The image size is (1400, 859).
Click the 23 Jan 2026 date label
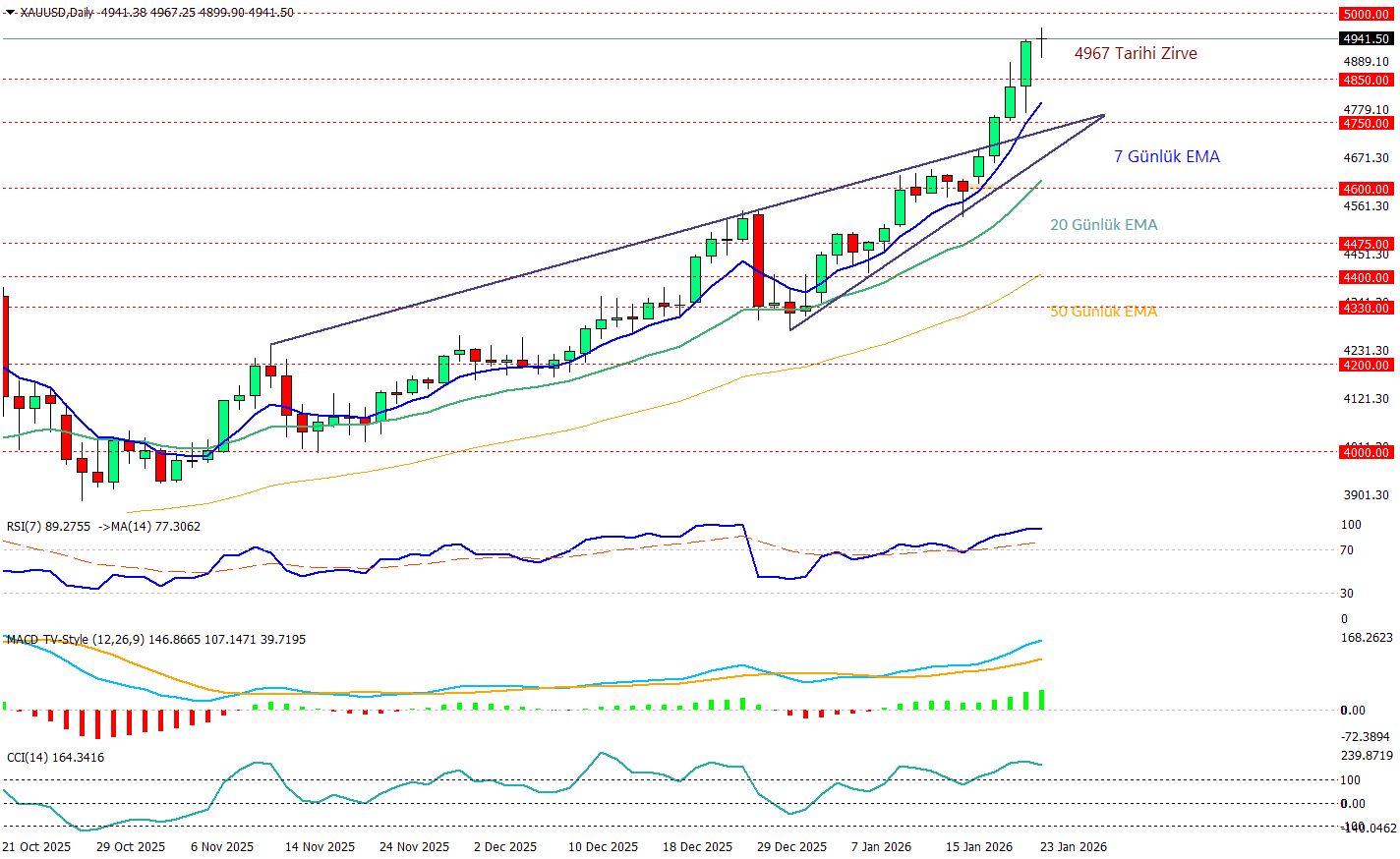pos(1073,846)
